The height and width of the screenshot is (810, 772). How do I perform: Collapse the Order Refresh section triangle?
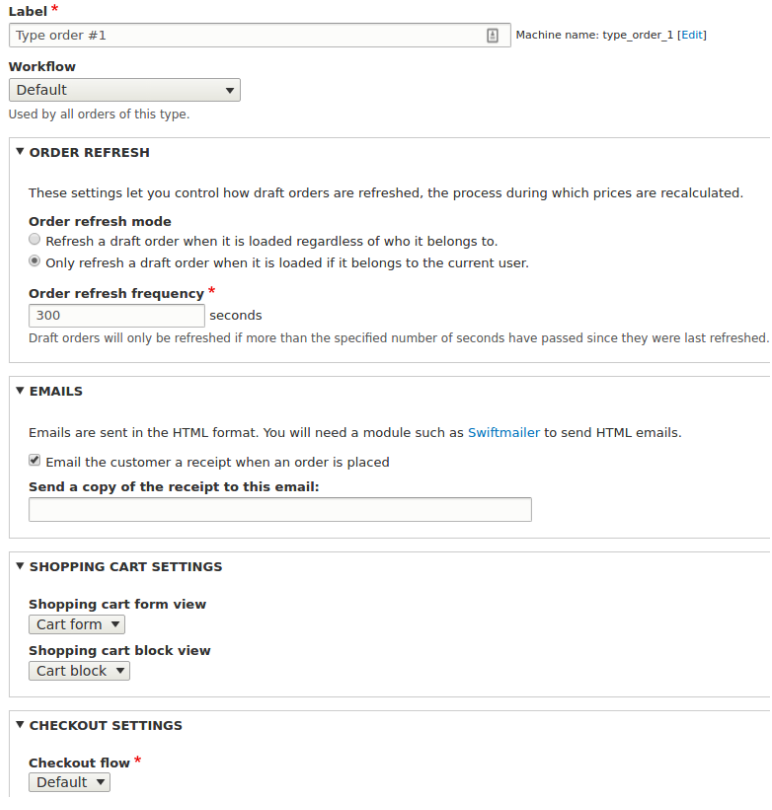[x=20, y=152]
